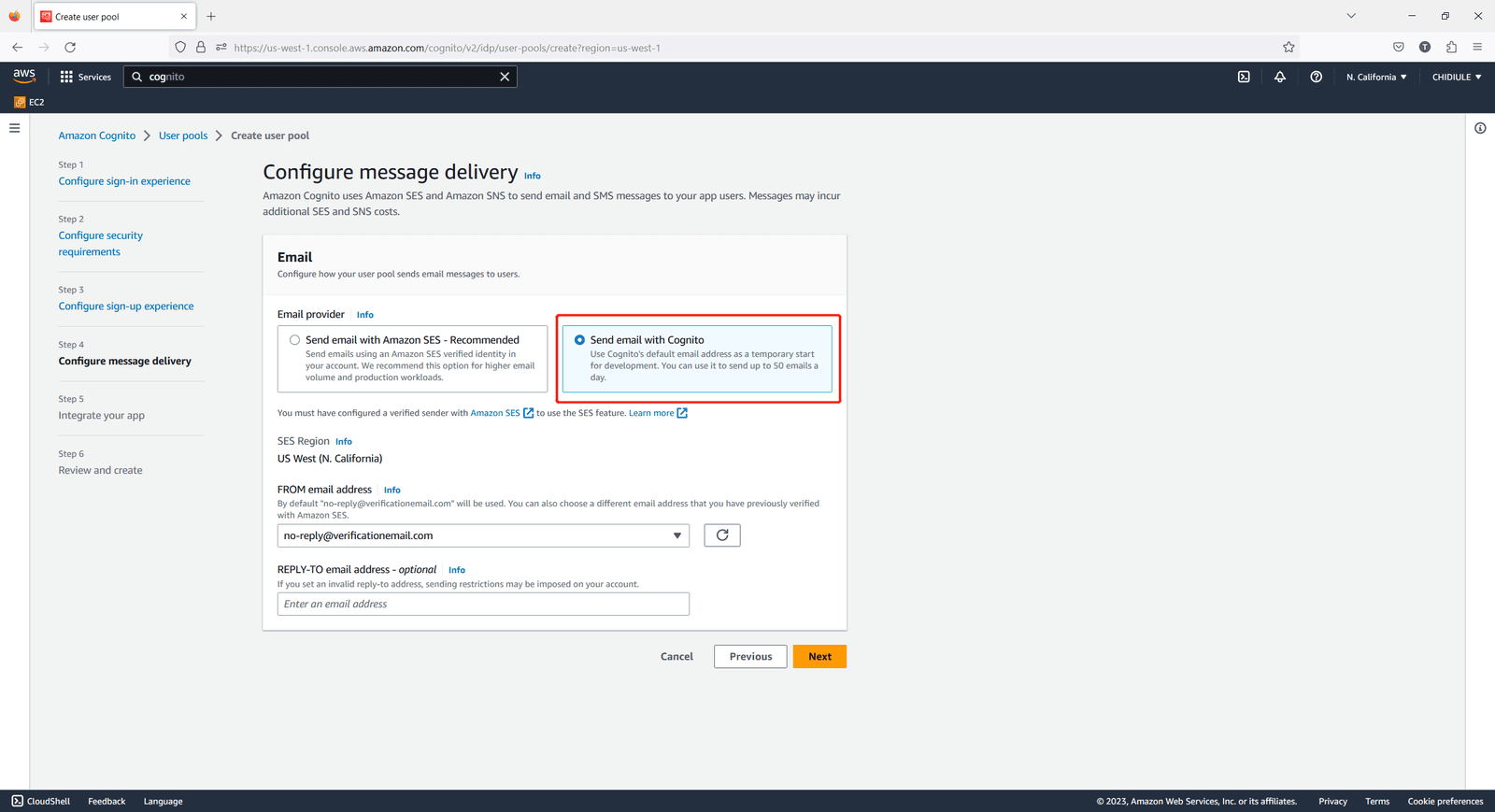Go back with browser back arrow
The image size is (1495, 812).
click(17, 47)
